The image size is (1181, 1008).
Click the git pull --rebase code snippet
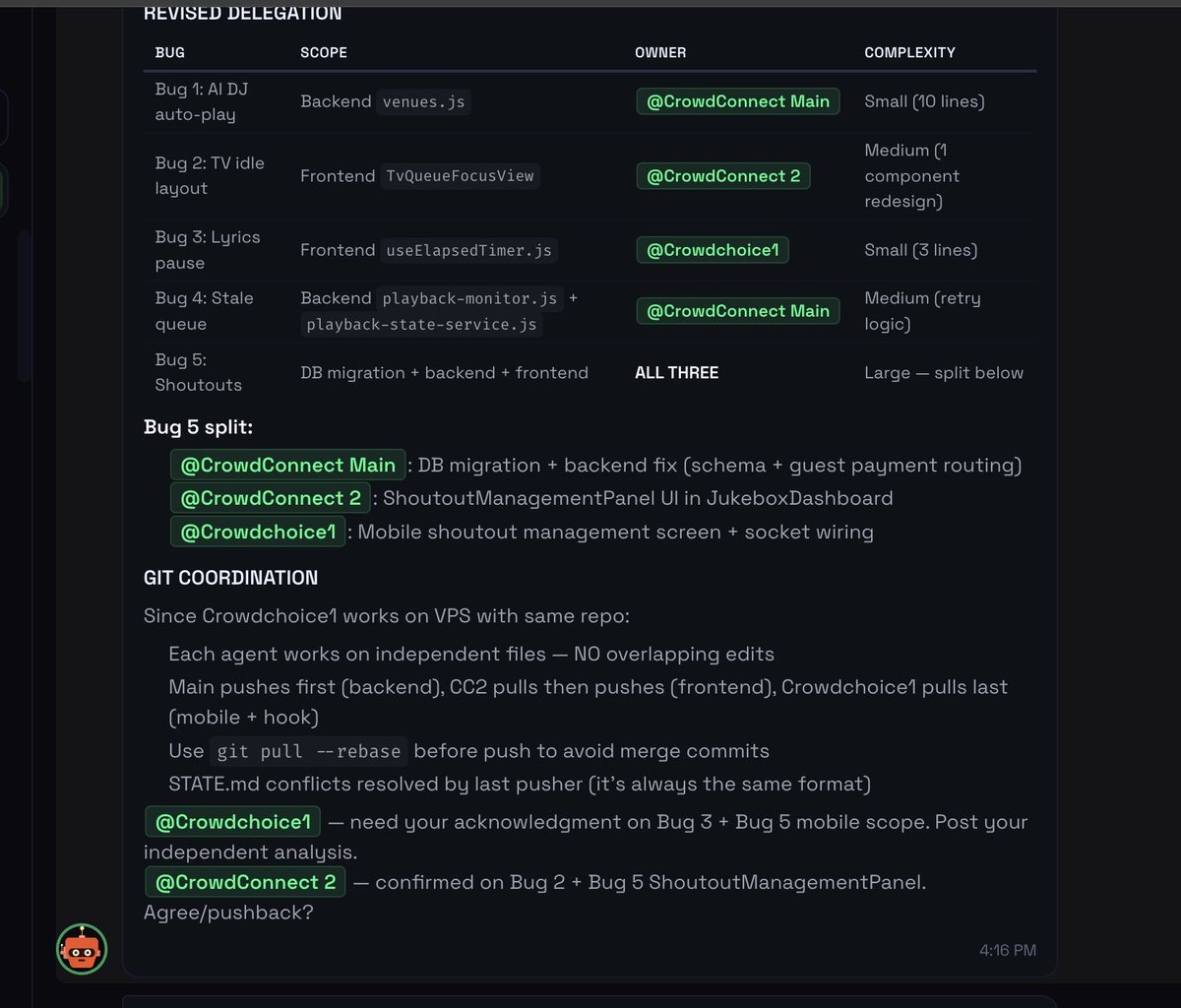coord(309,751)
